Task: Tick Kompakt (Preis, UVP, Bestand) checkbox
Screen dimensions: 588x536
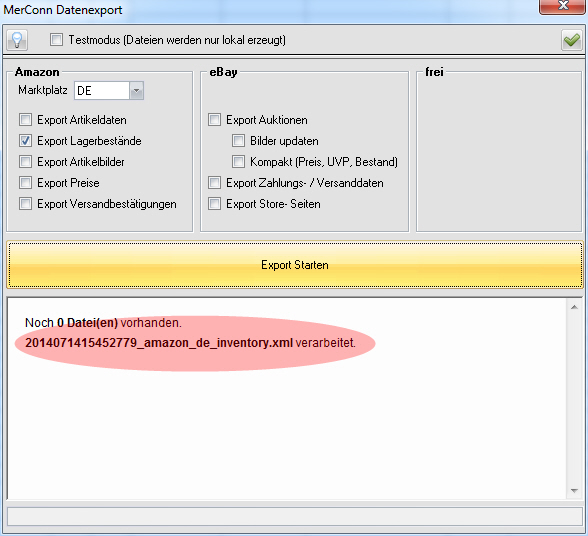Action: point(238,162)
